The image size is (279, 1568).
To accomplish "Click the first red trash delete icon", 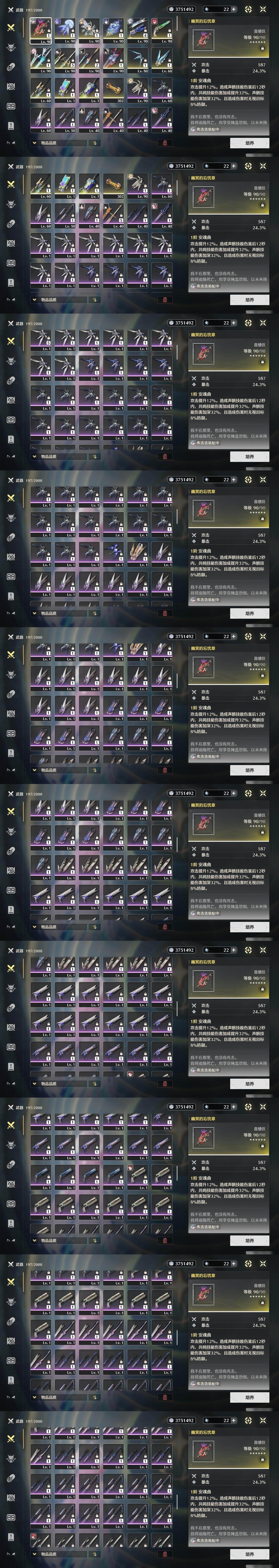I will (165, 143).
